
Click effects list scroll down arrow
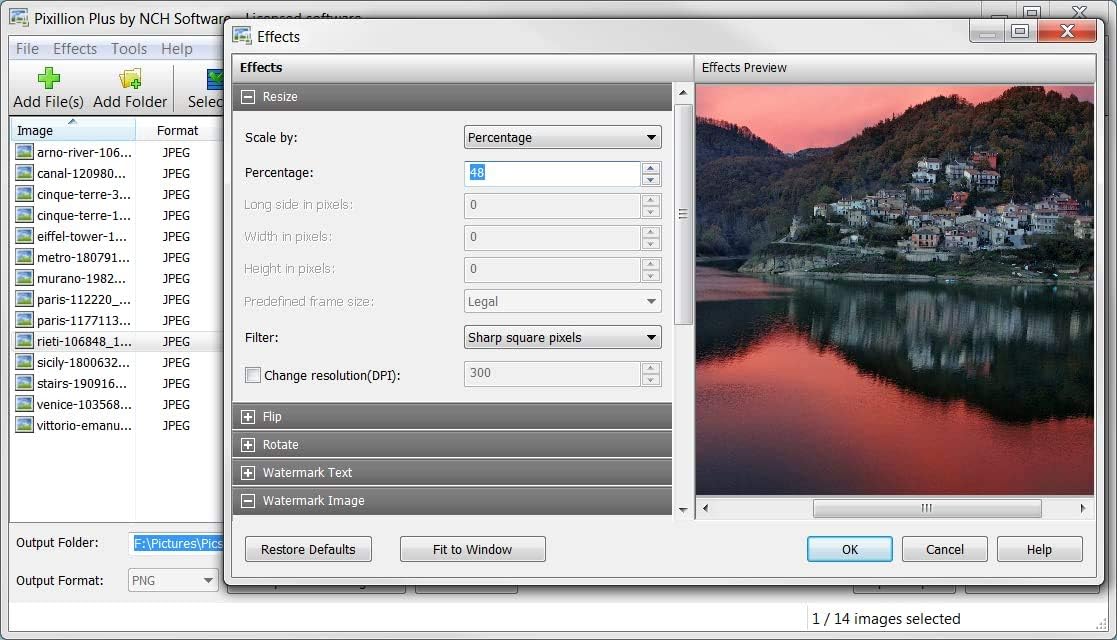click(x=683, y=510)
